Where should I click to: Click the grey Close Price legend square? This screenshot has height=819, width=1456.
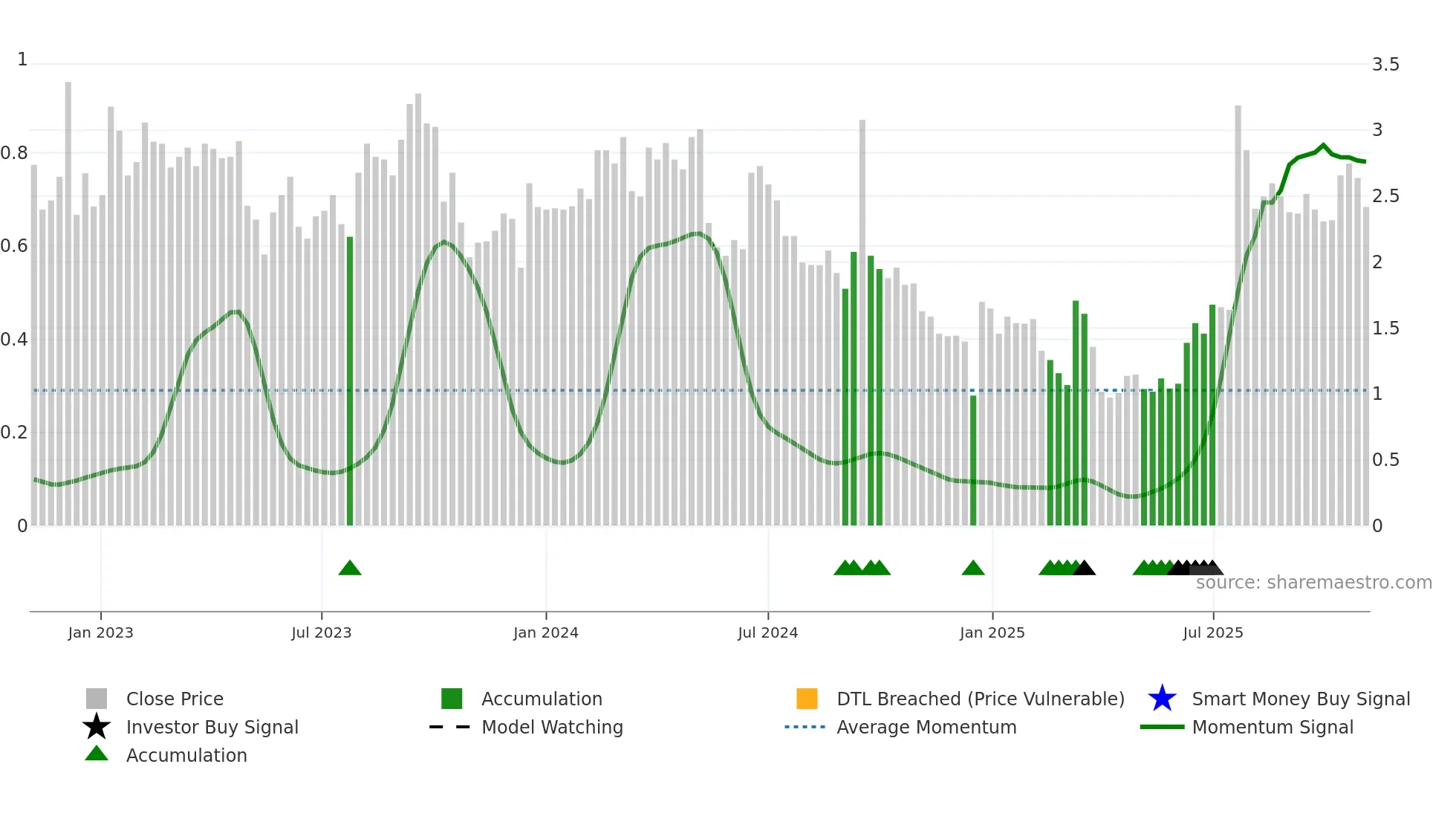[x=97, y=699]
